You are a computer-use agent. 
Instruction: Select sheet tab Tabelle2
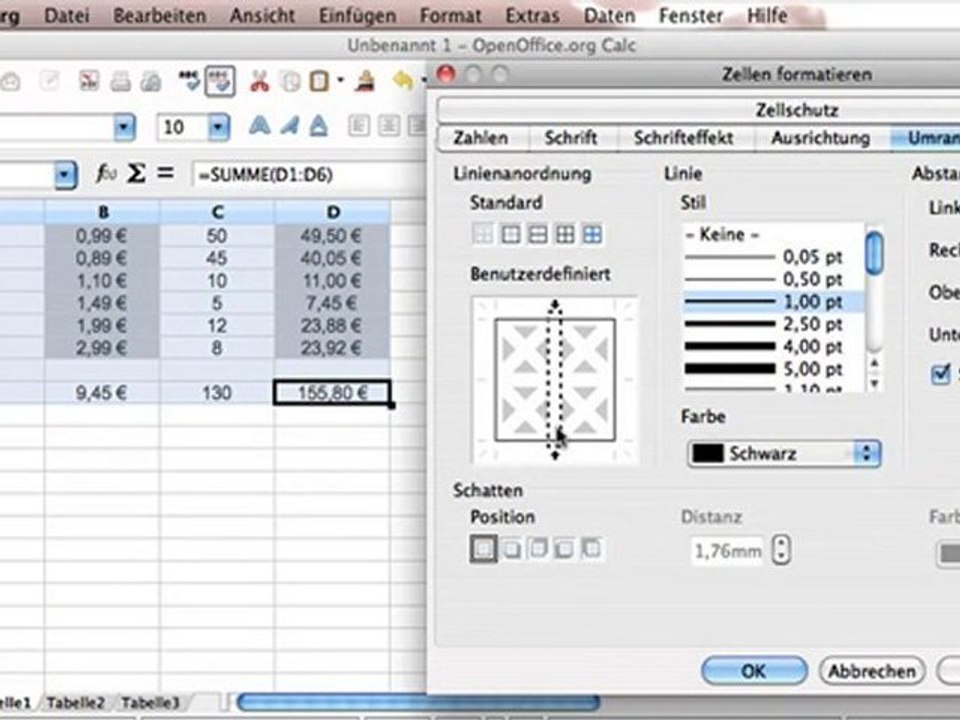click(x=75, y=702)
